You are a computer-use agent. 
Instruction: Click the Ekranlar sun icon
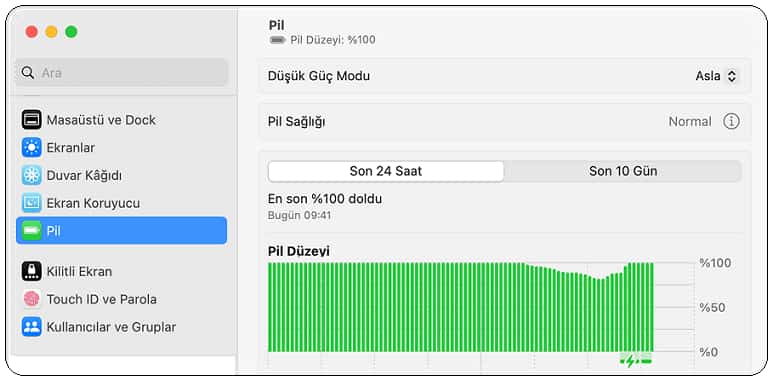32,147
